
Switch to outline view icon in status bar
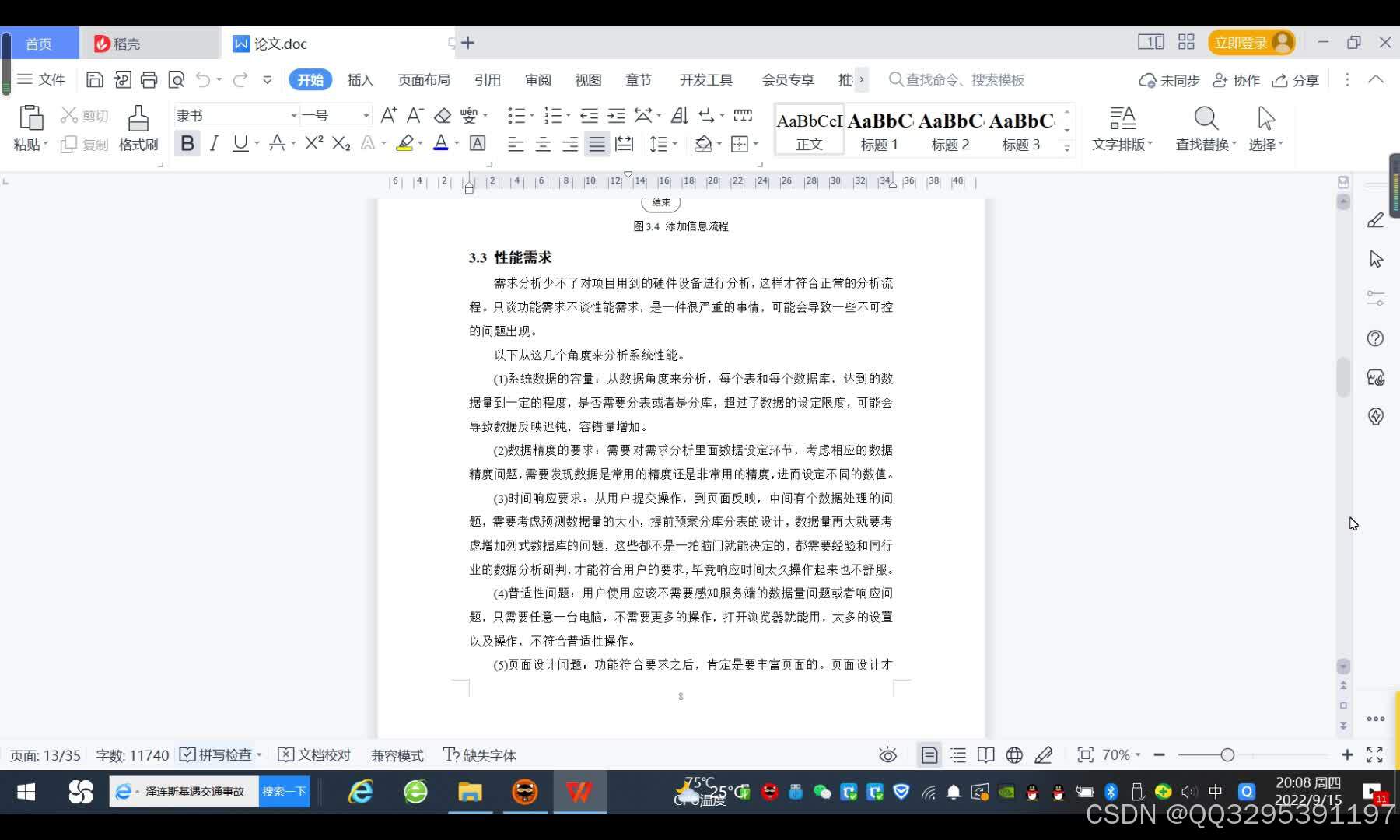958,755
